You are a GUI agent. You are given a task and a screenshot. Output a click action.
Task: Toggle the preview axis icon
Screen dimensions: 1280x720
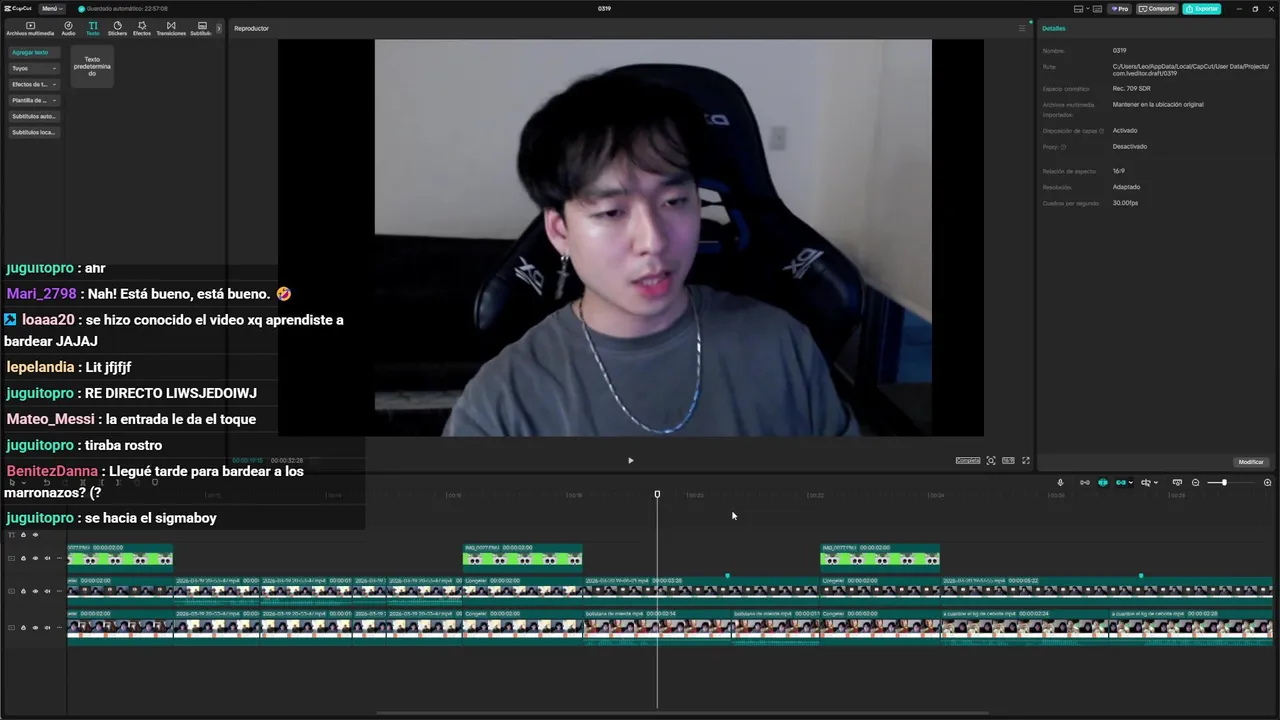pyautogui.click(x=1146, y=482)
